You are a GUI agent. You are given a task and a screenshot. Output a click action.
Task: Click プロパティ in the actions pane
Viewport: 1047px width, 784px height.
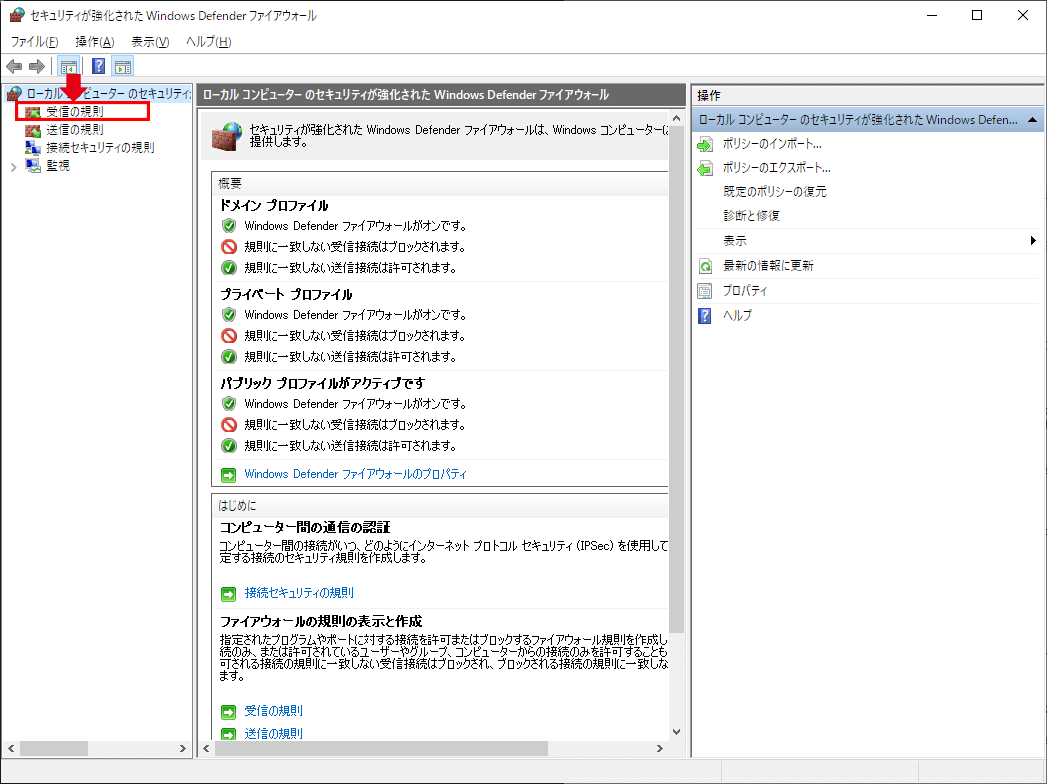pyautogui.click(x=745, y=291)
